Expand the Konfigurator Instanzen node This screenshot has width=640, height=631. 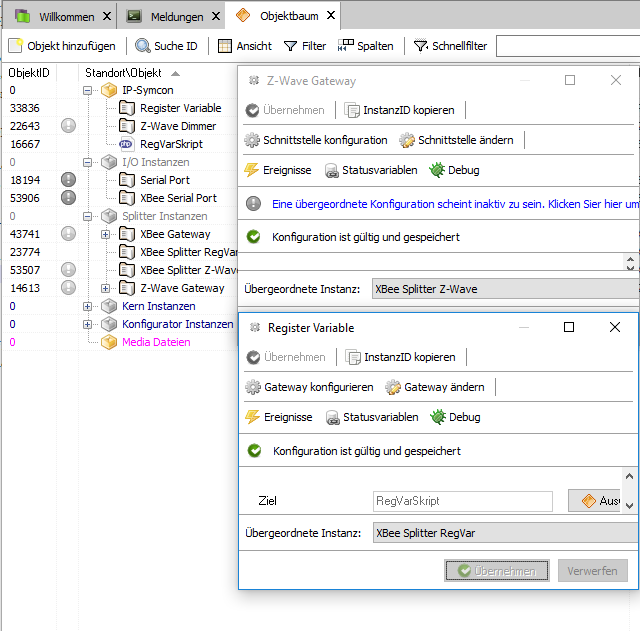pos(88,324)
